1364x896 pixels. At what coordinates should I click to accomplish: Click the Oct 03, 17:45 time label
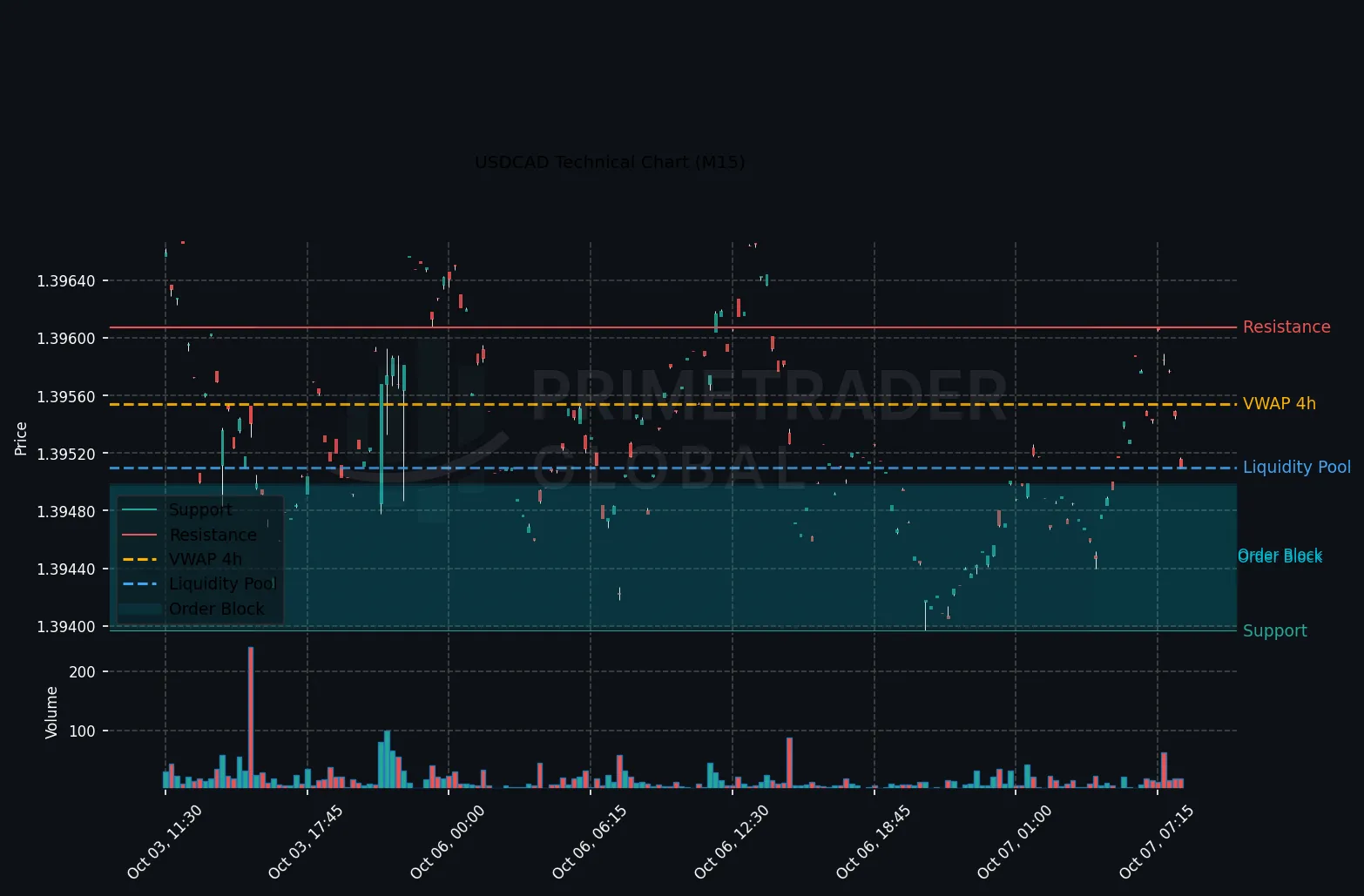point(307,841)
